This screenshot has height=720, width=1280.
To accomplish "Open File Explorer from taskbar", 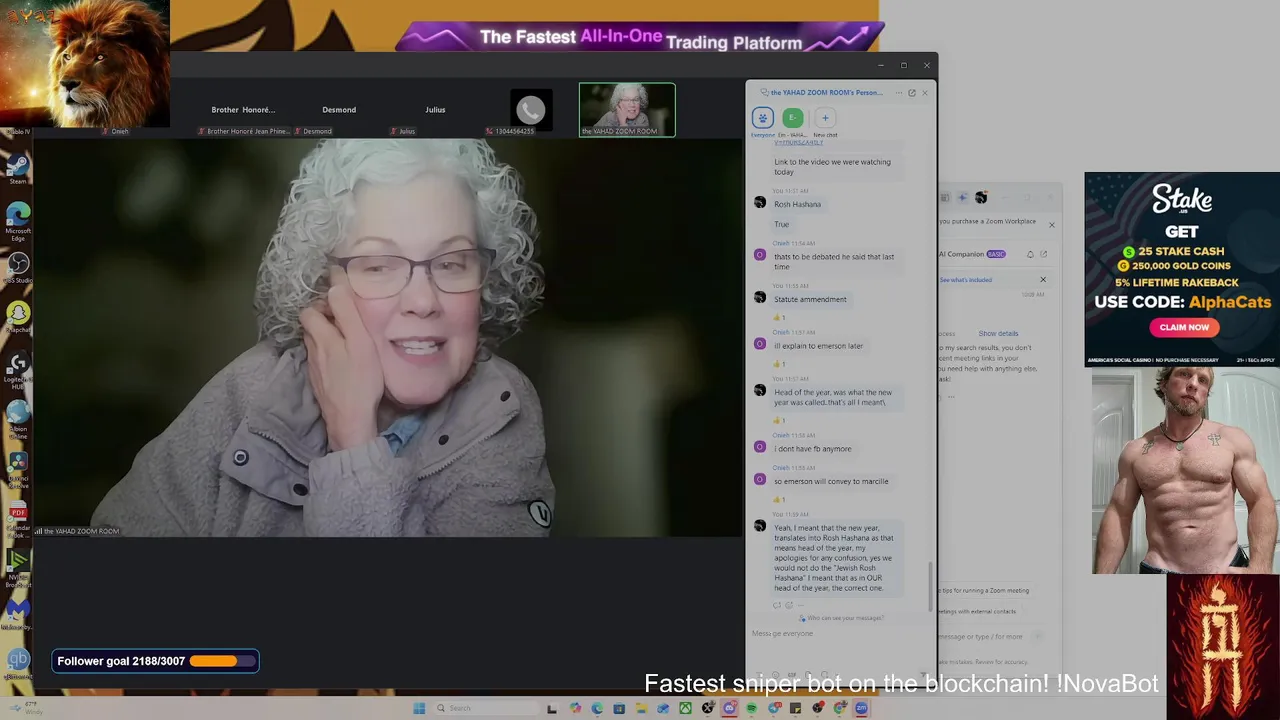I will [642, 708].
